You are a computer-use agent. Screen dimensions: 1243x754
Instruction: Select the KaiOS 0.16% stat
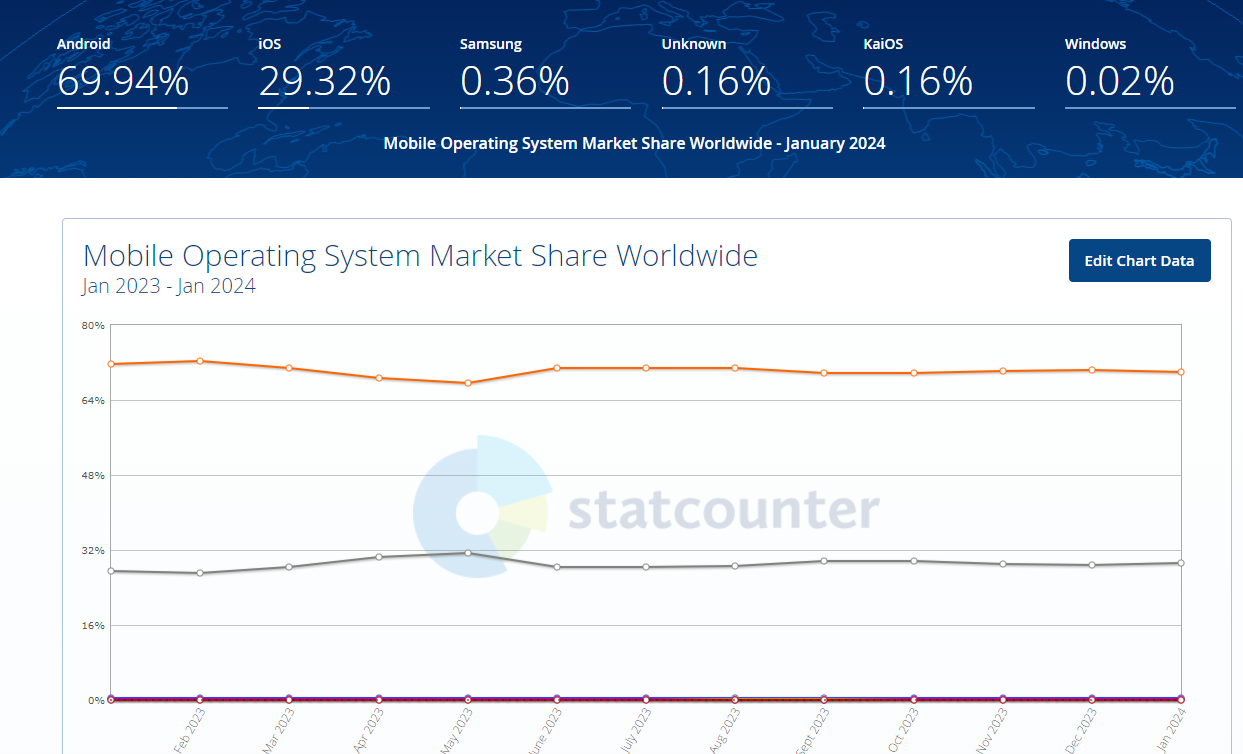[x=918, y=81]
